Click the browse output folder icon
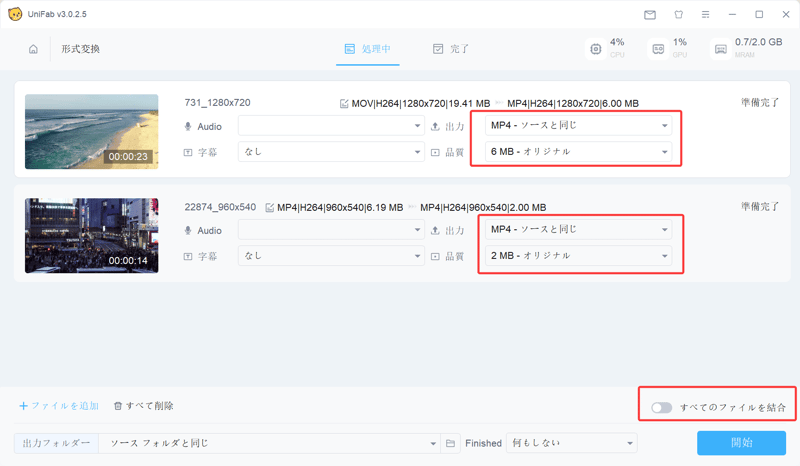The height and width of the screenshot is (466, 800). 451,443
